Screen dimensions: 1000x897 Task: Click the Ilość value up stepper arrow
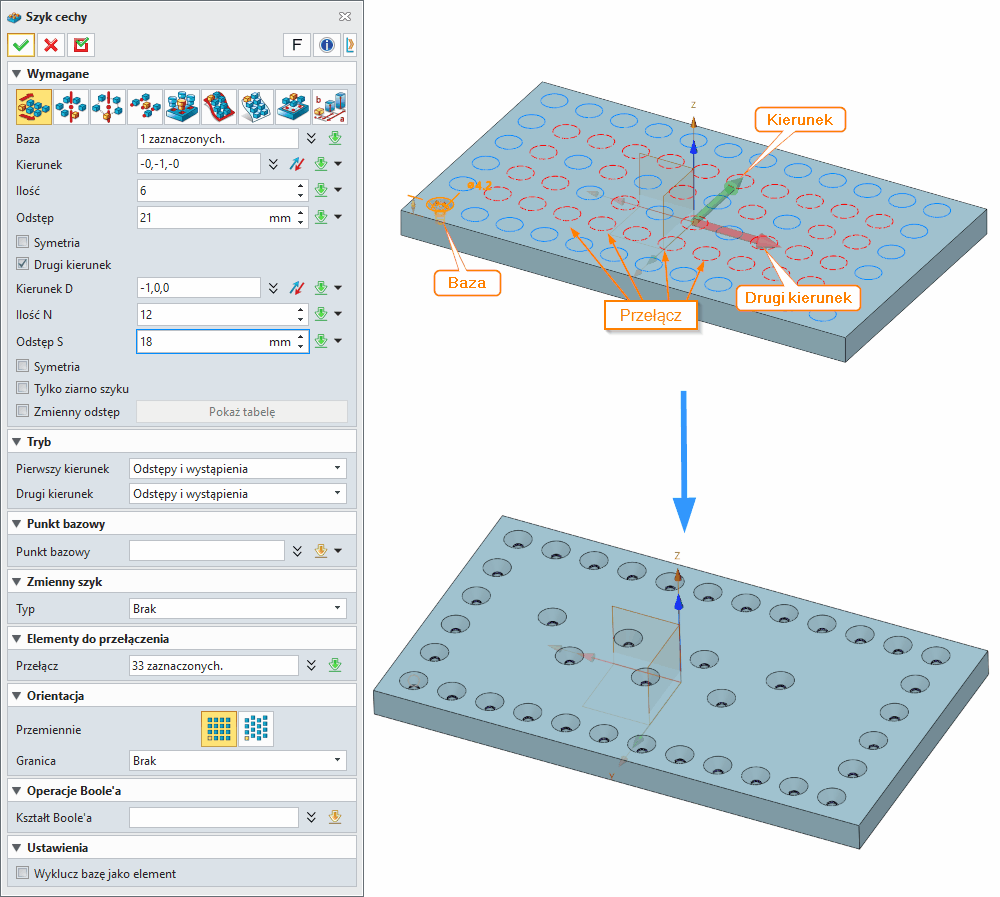tap(300, 186)
